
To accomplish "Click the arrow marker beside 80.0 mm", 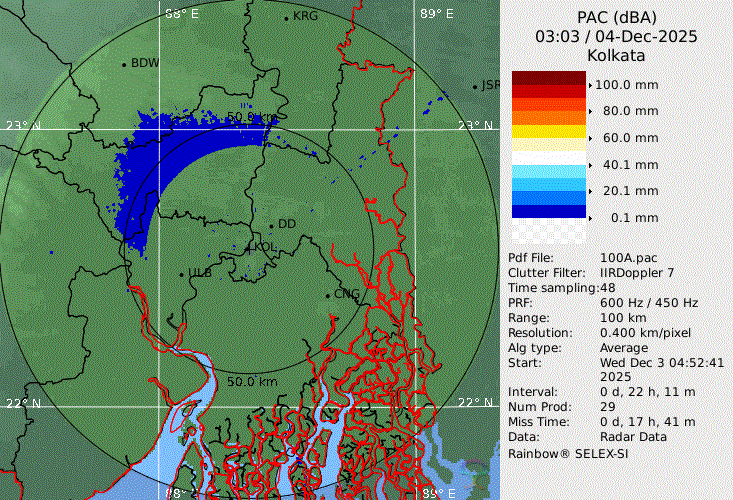I will coord(591,111).
